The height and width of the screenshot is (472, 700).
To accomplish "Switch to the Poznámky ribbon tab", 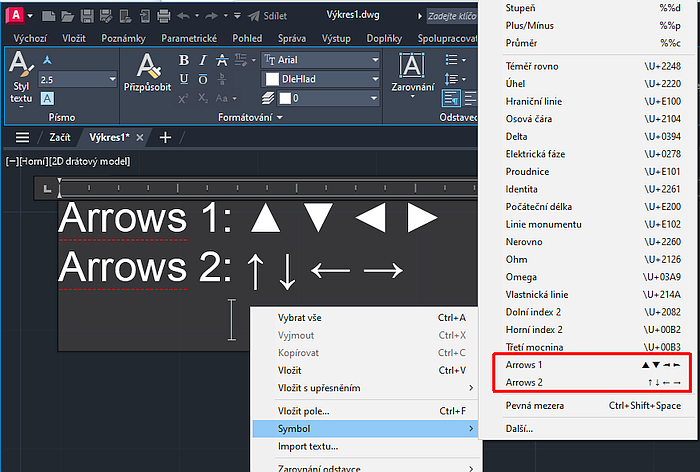I will pyautogui.click(x=122, y=38).
